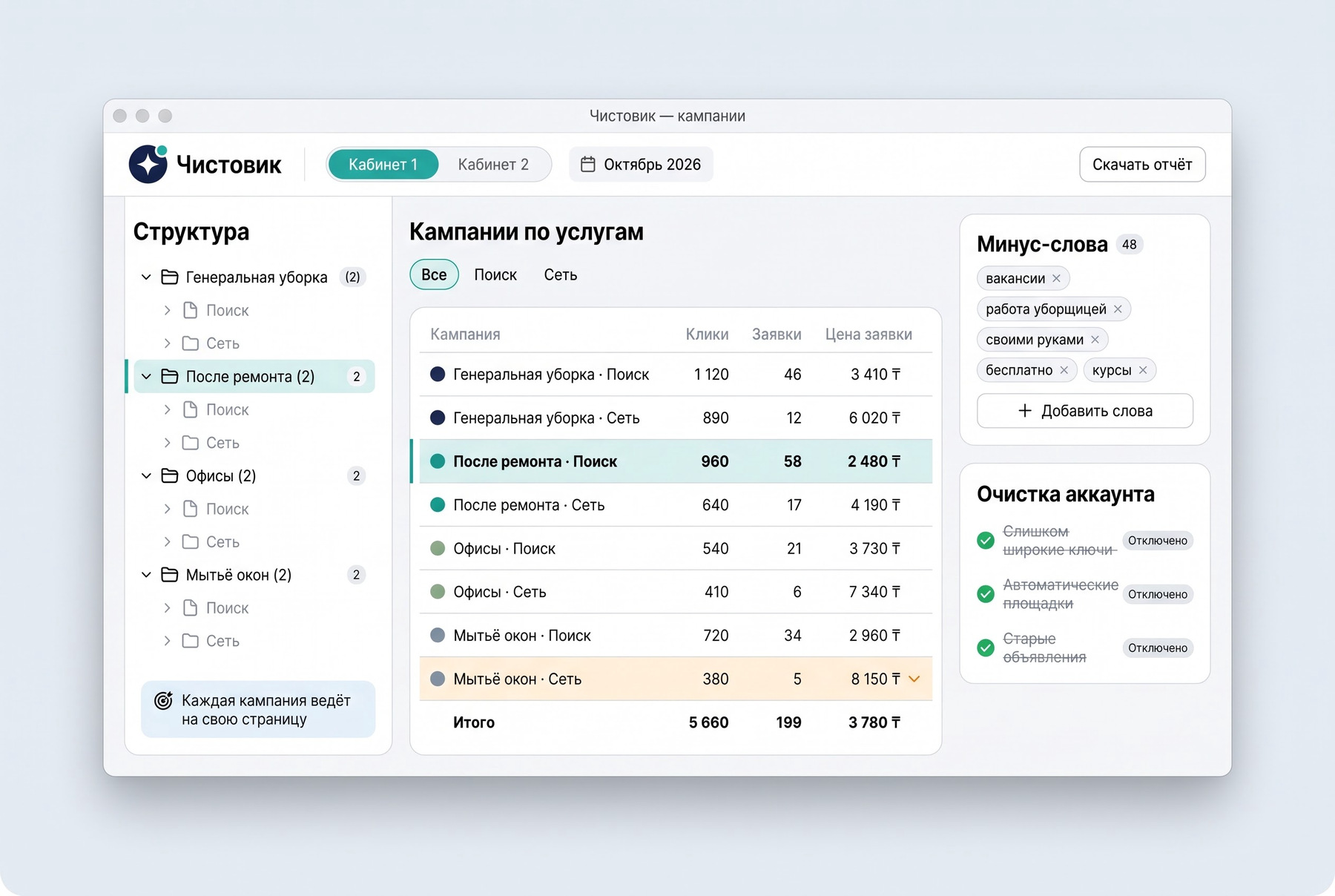Click the check mark for Автоматические площадки
The height and width of the screenshot is (896, 1335).
(986, 594)
